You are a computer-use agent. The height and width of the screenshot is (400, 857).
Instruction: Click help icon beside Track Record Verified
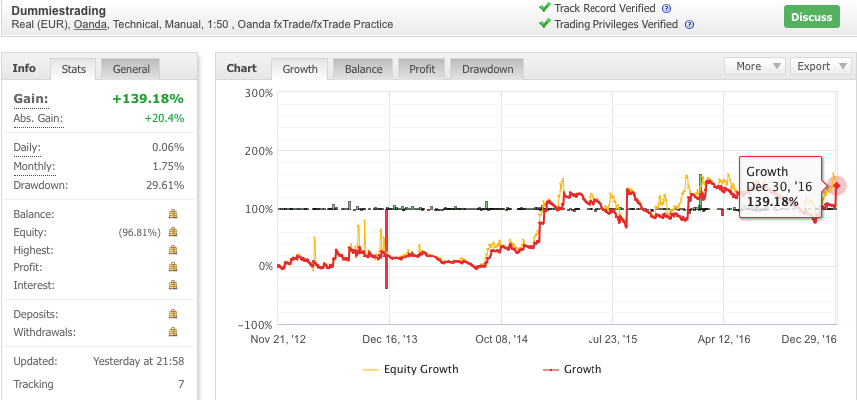[x=667, y=8]
